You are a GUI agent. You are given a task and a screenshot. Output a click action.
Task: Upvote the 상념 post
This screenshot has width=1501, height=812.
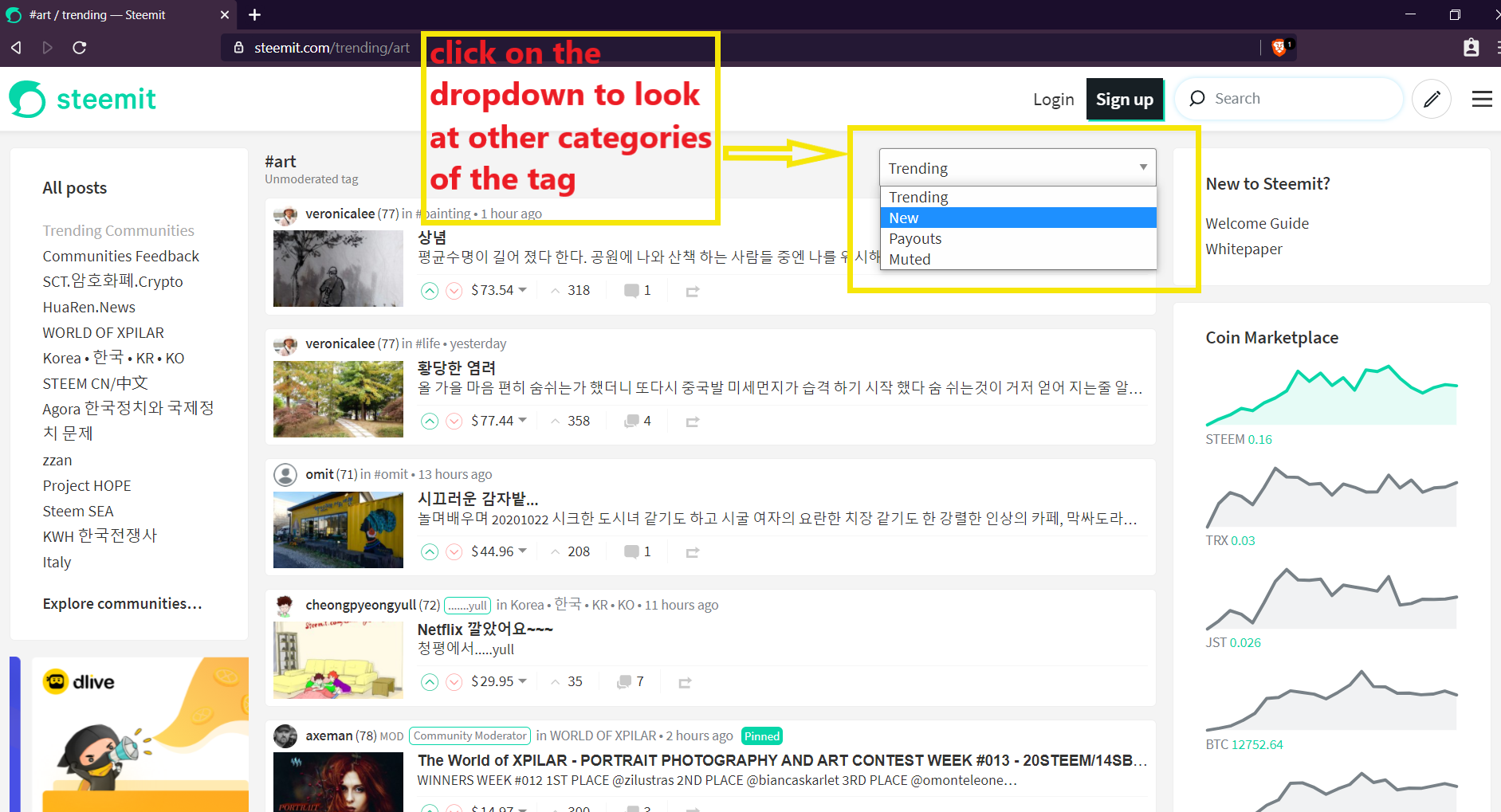point(430,291)
